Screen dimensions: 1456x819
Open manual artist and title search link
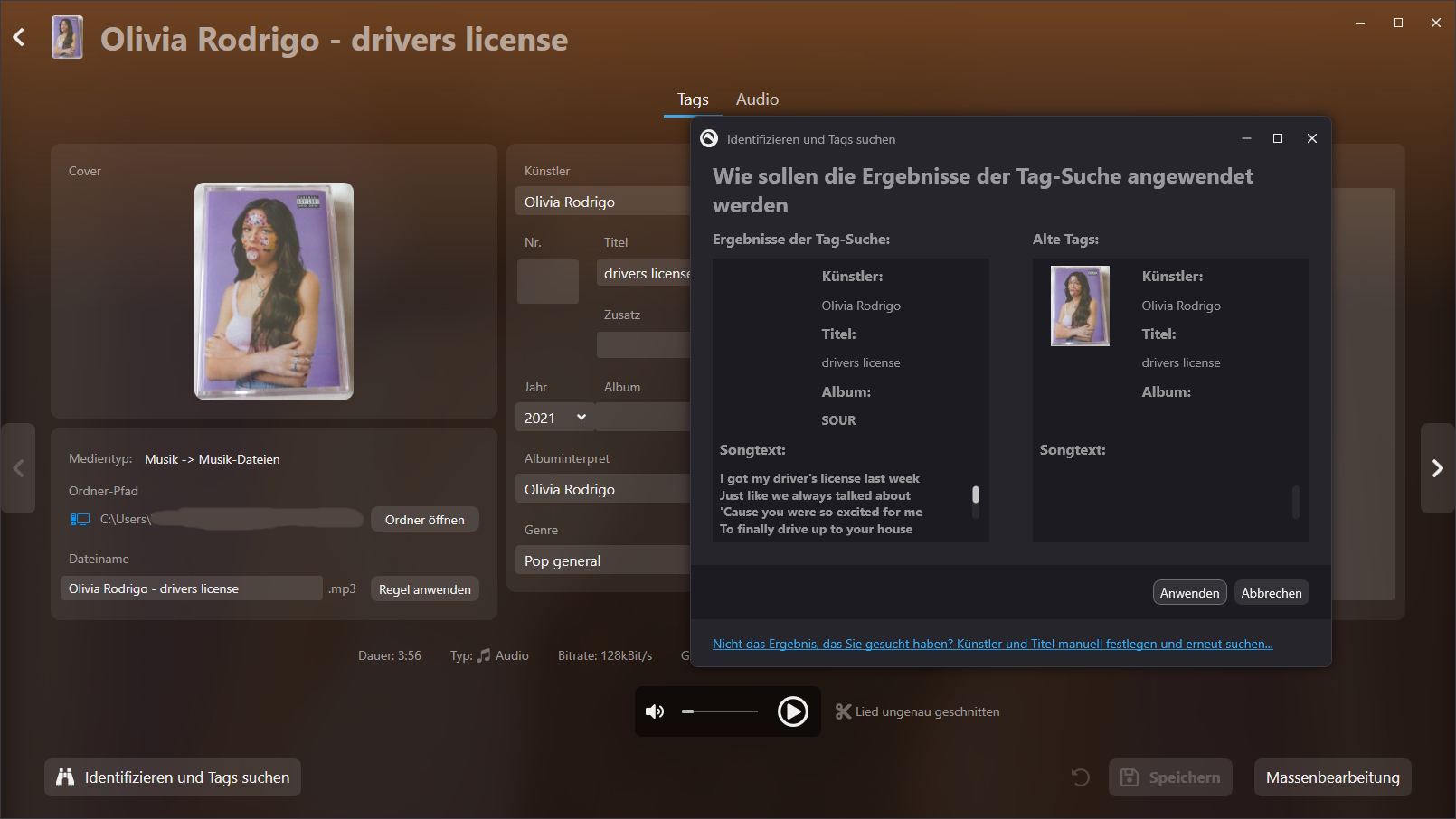click(992, 644)
